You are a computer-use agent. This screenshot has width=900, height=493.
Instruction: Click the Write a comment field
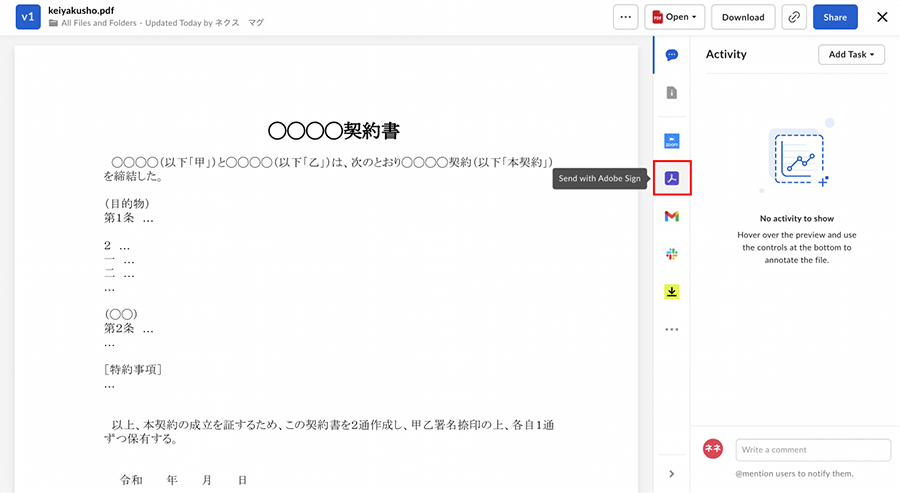tap(813, 450)
